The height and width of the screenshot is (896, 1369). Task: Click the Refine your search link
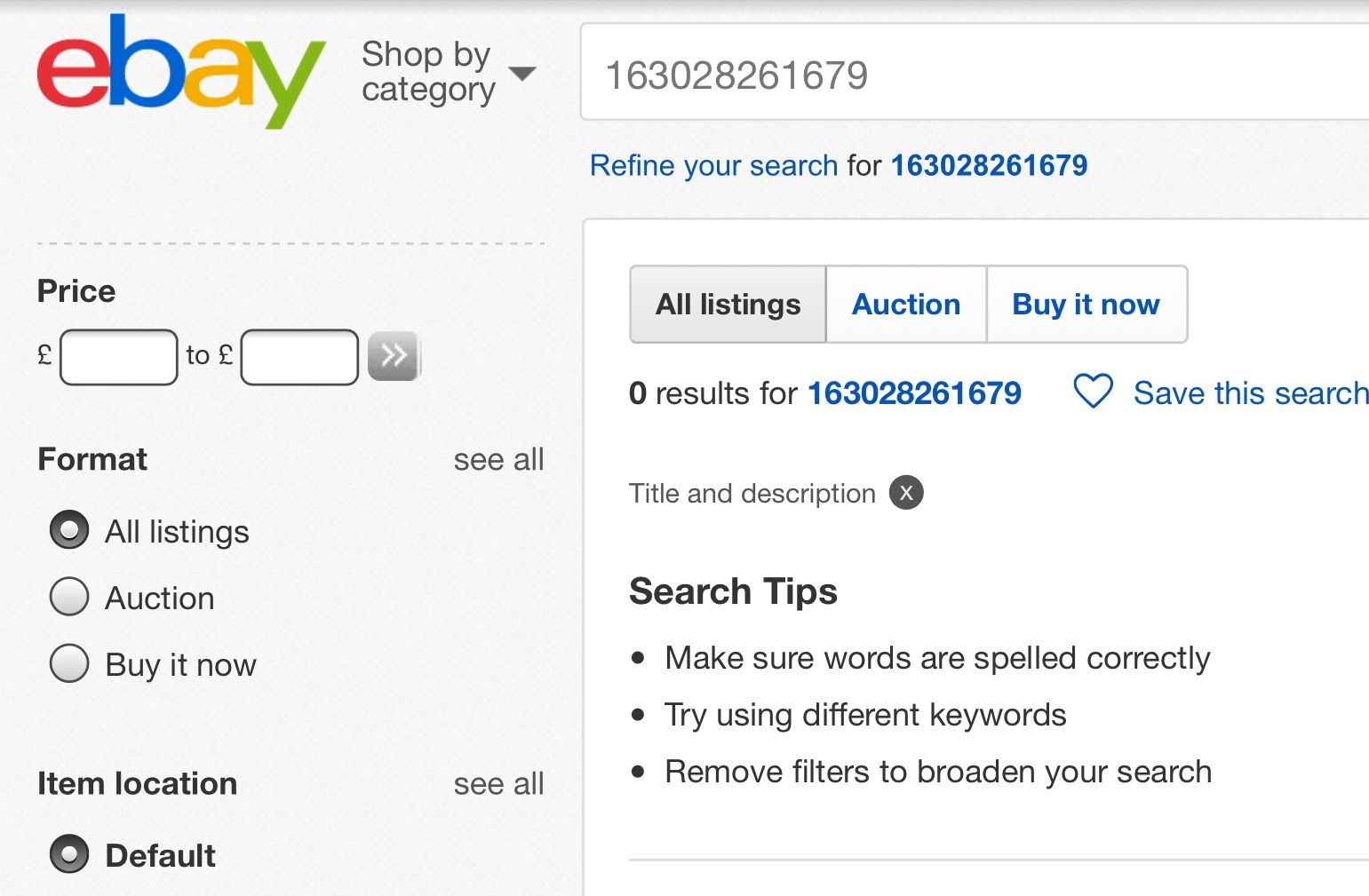click(x=713, y=166)
